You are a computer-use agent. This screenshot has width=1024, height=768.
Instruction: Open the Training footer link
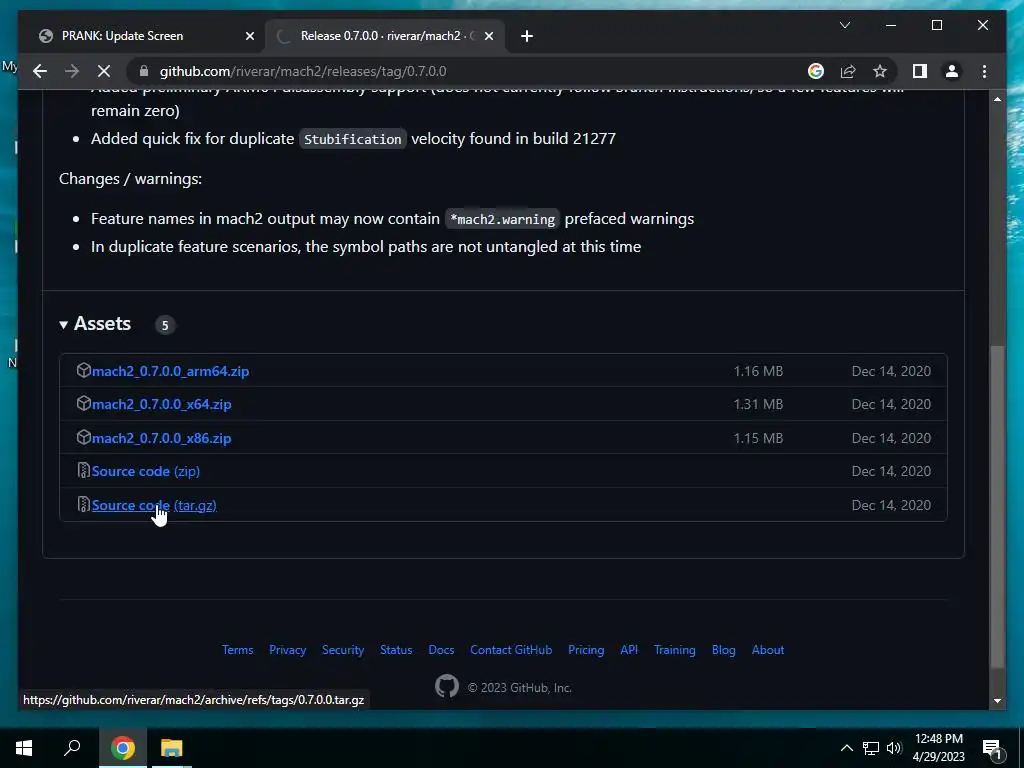click(675, 650)
